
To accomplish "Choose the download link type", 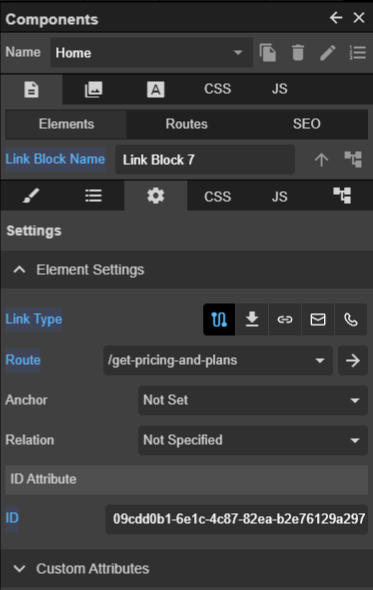I will 252,319.
